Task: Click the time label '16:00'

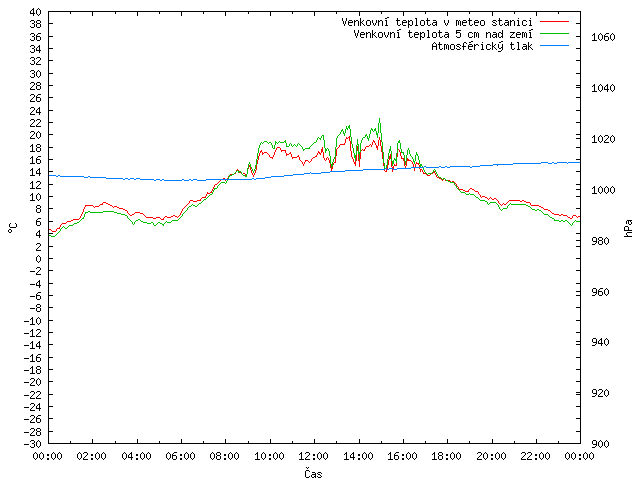Action: pos(402,456)
